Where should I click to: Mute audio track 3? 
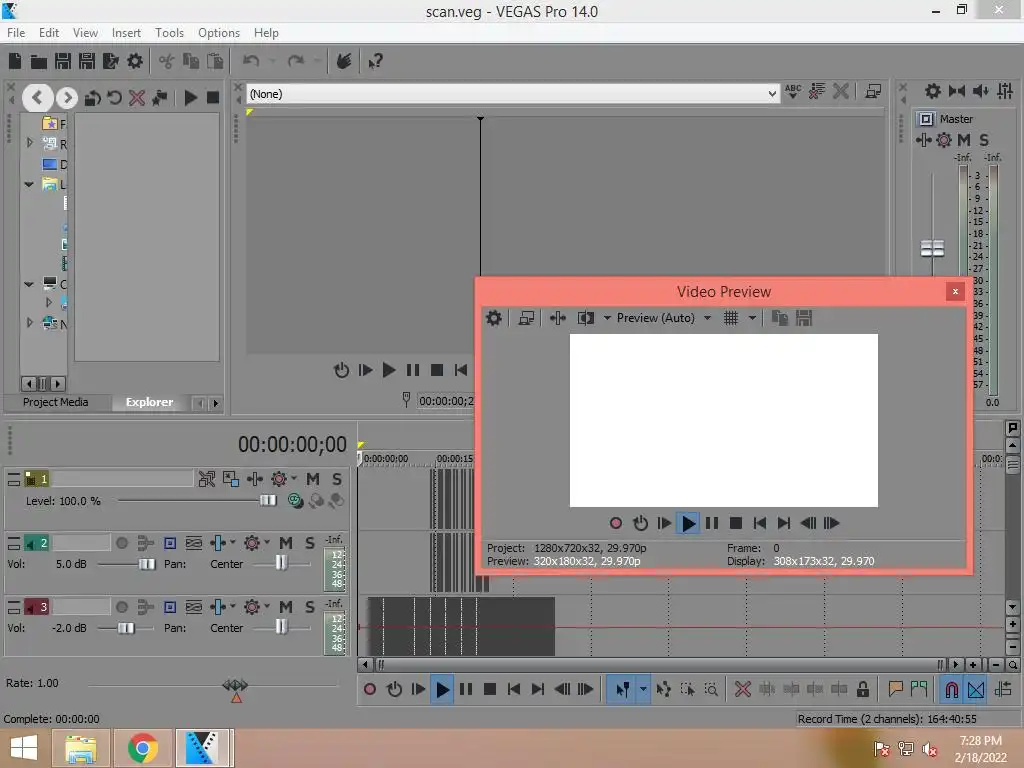(285, 607)
